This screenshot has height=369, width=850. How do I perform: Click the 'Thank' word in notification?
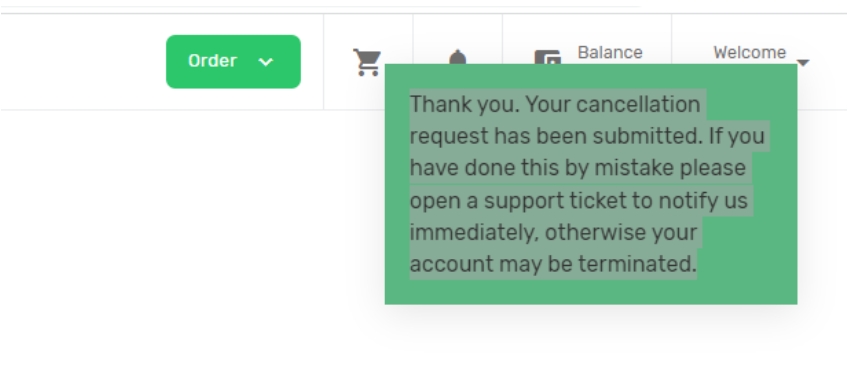441,104
